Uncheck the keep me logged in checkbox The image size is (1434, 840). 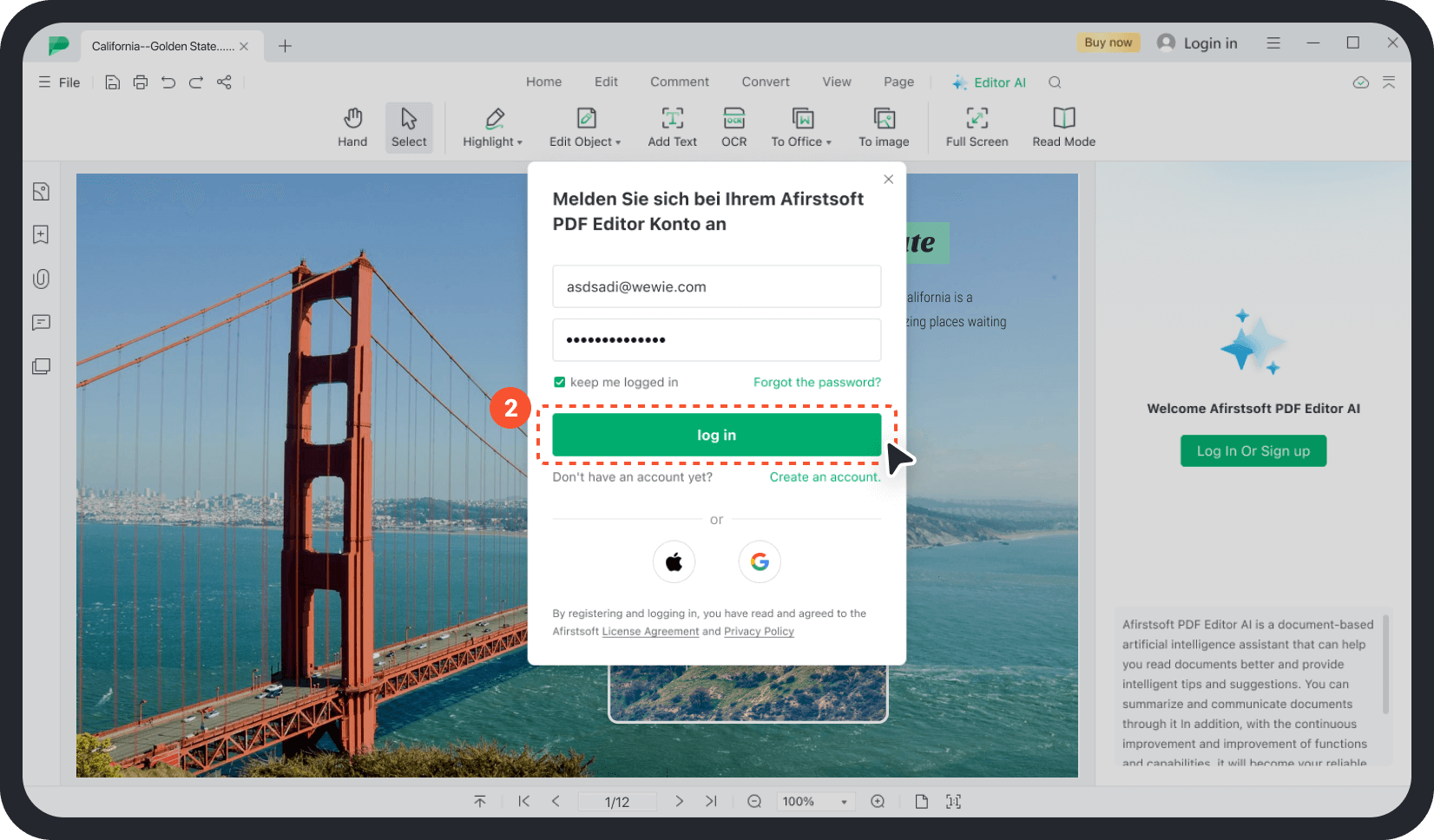(x=560, y=382)
